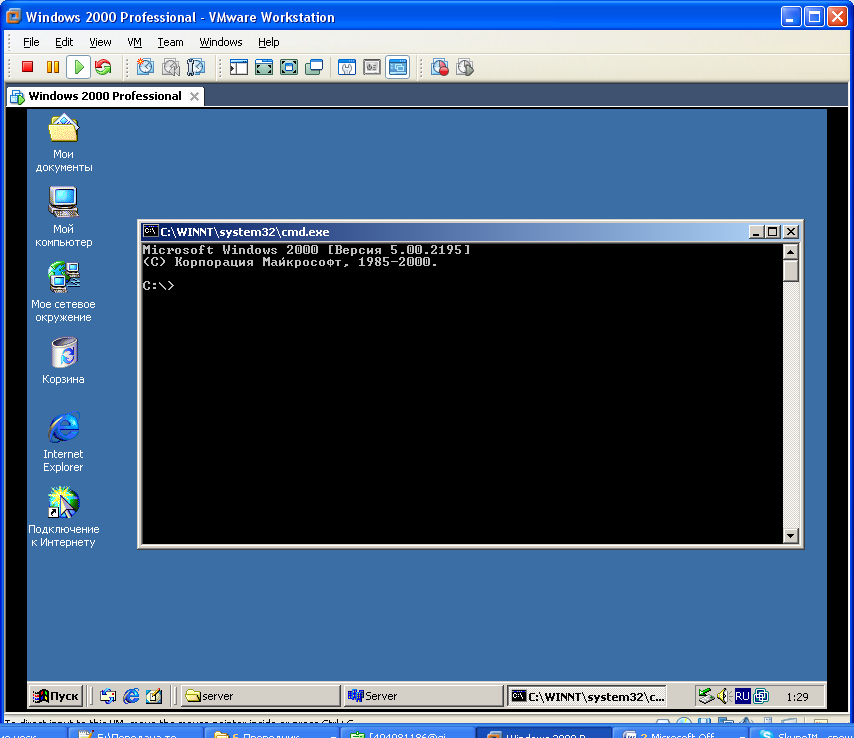Select the Internet Explorer desktop icon
This screenshot has width=854, height=738.
point(64,442)
